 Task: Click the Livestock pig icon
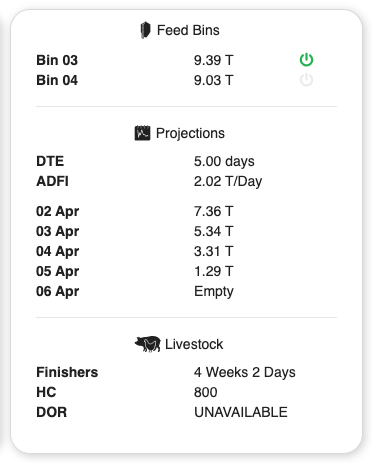(148, 344)
